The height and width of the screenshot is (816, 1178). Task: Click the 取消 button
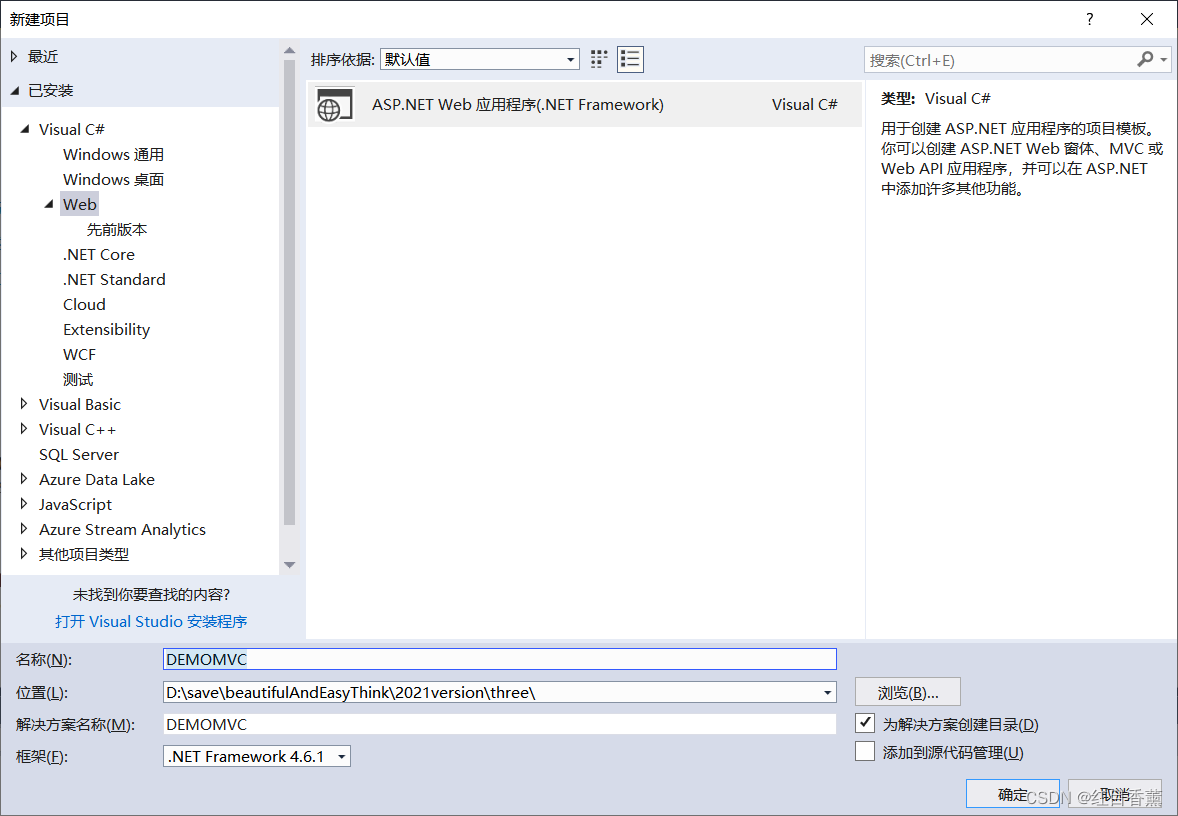1115,794
